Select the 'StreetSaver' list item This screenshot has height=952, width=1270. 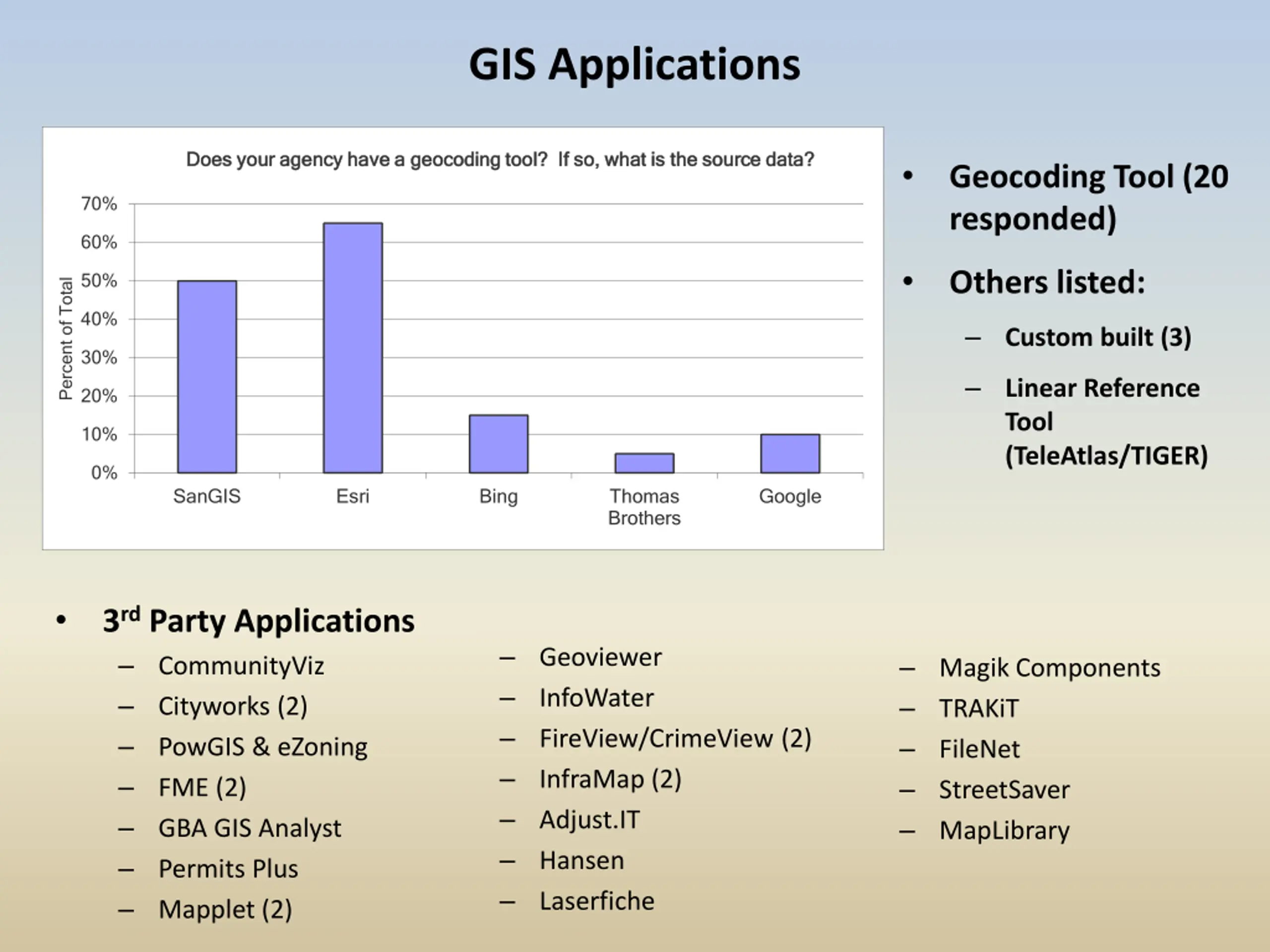click(1005, 790)
